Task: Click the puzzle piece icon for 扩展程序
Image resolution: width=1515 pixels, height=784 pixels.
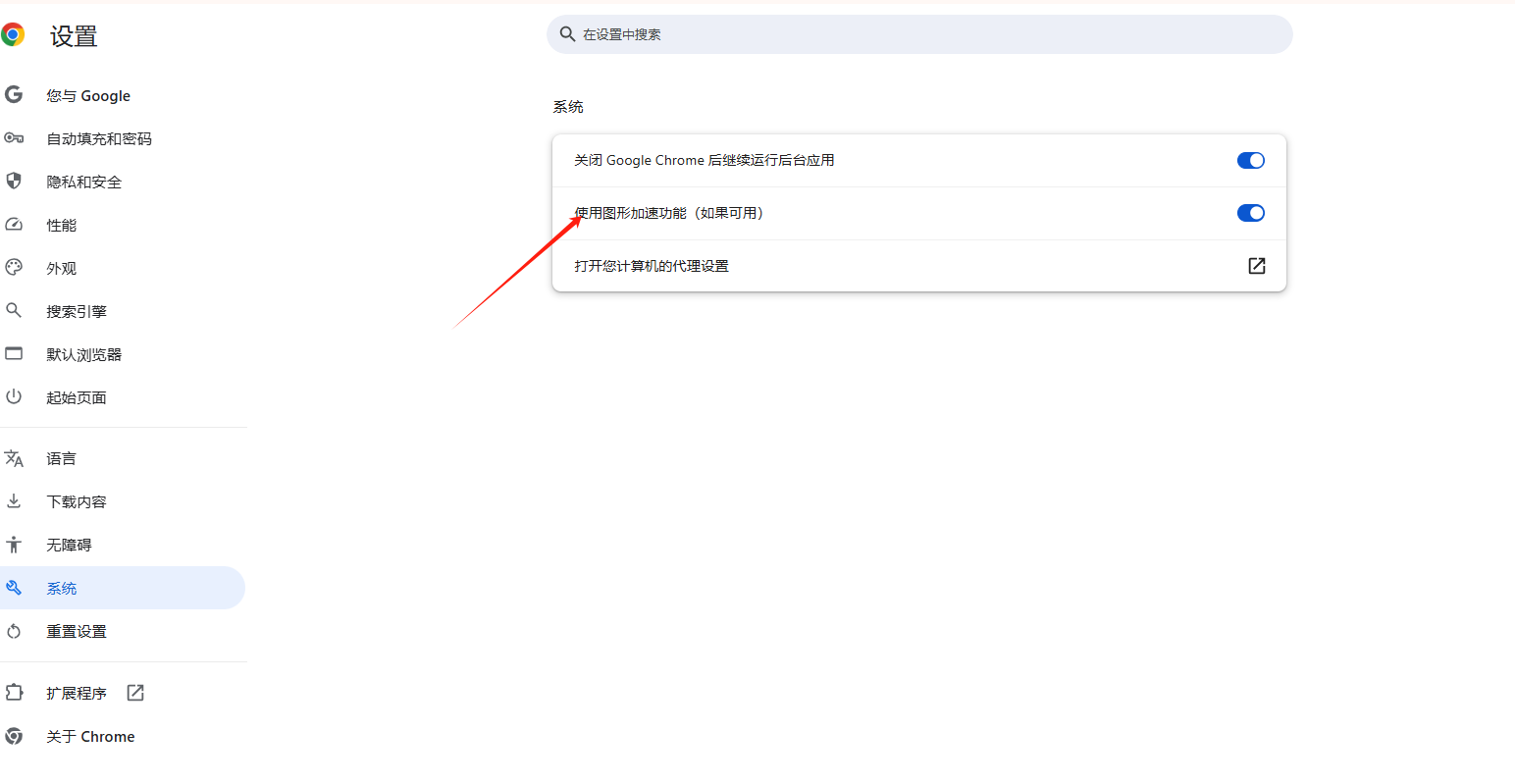Action: tap(14, 693)
